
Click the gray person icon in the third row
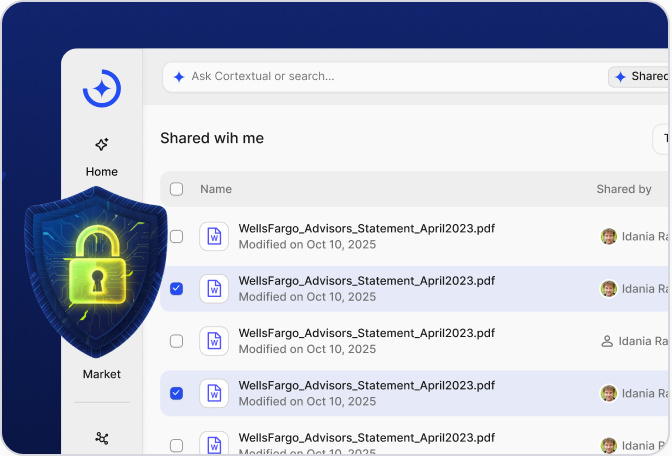click(x=607, y=341)
